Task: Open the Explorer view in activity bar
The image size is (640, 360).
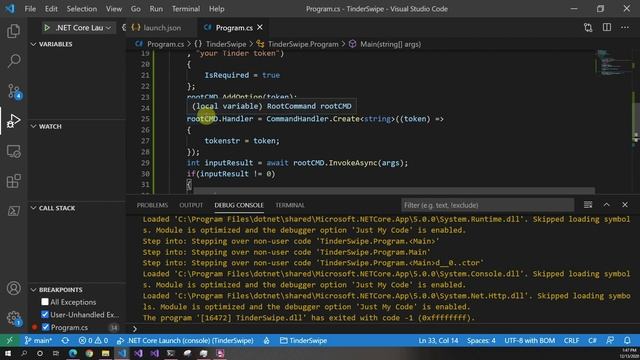Action: coord(13,31)
